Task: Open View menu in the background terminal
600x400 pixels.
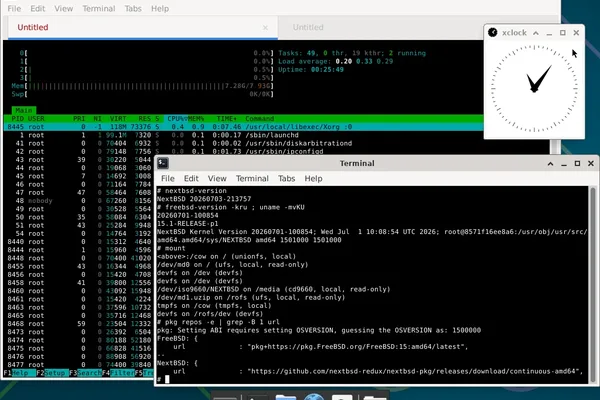Action: [x=64, y=8]
